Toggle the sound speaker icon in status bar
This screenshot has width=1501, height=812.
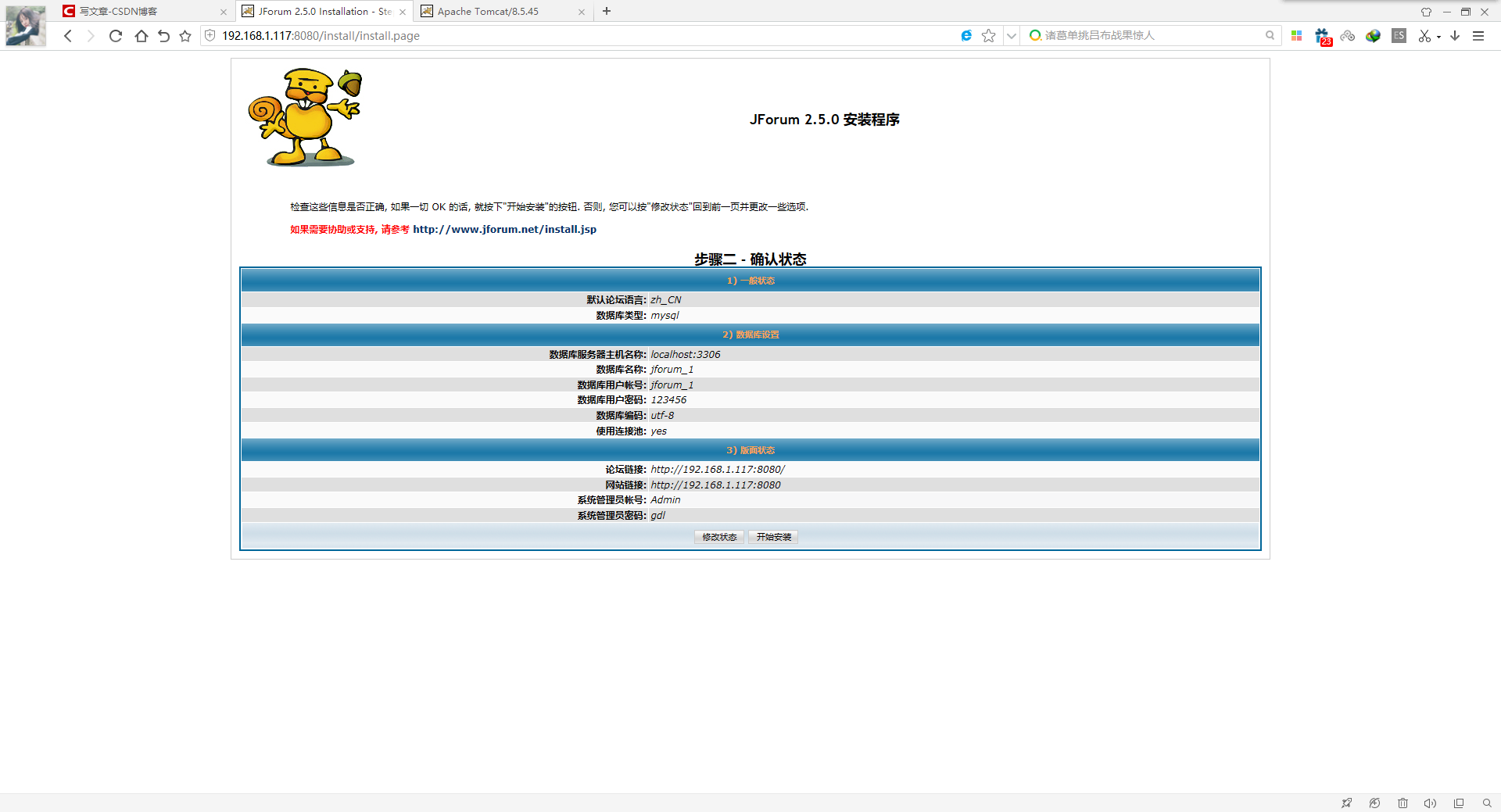coord(1430,803)
